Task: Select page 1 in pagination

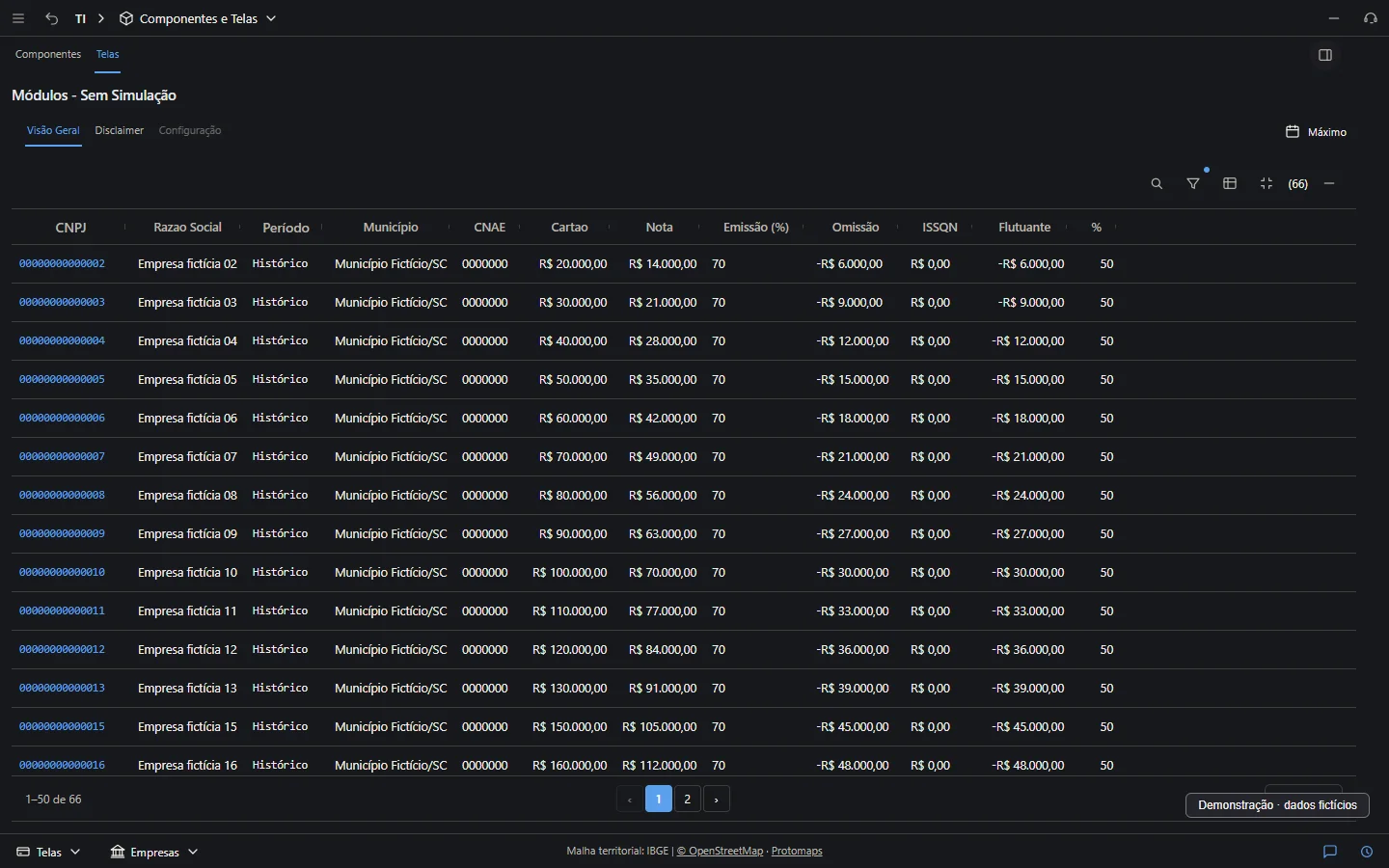Action: point(659,799)
